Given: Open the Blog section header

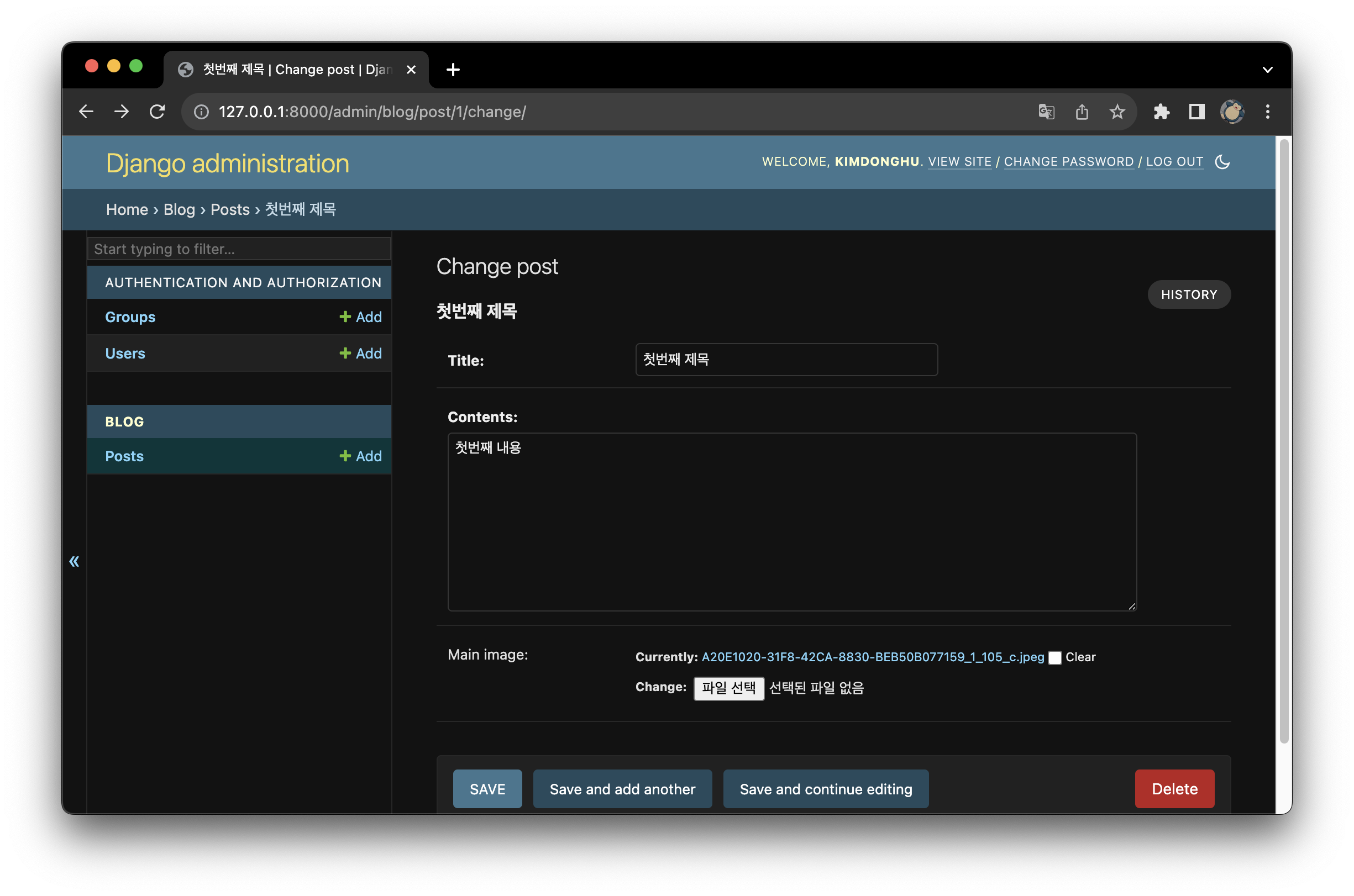Looking at the screenshot, I should pos(124,421).
